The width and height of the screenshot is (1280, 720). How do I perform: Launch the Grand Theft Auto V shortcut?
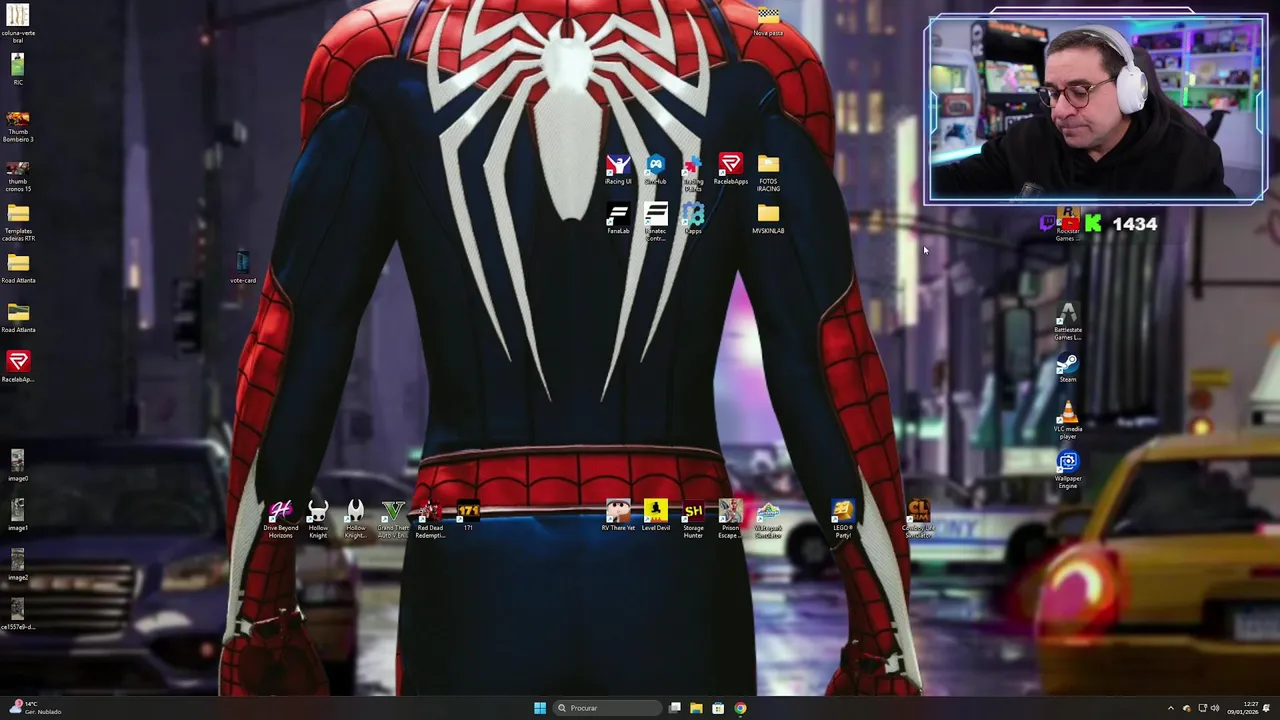tap(393, 520)
